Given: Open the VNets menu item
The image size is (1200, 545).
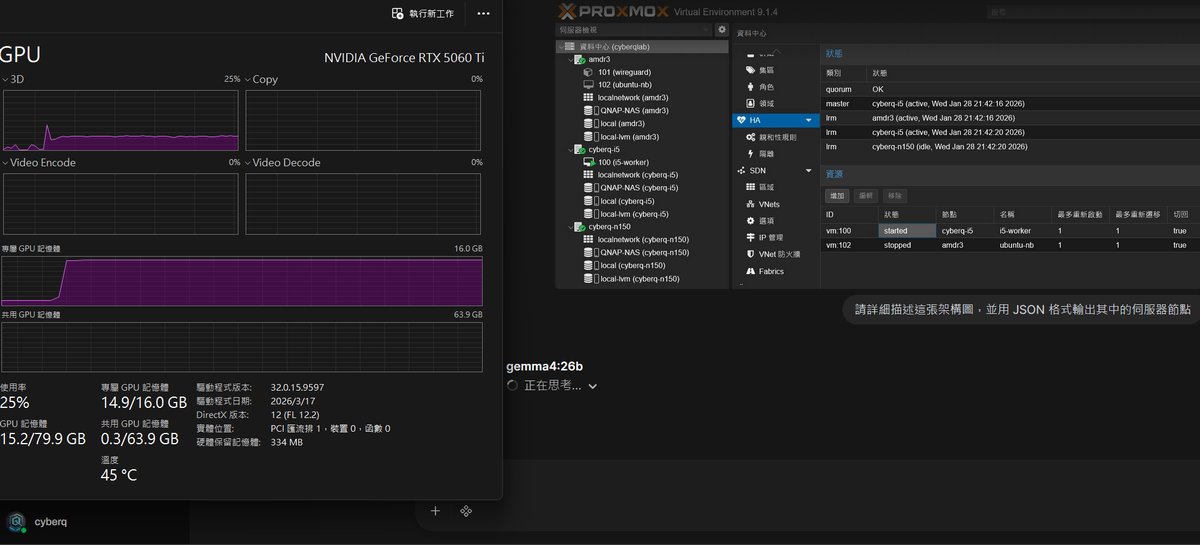Looking at the screenshot, I should tap(768, 204).
